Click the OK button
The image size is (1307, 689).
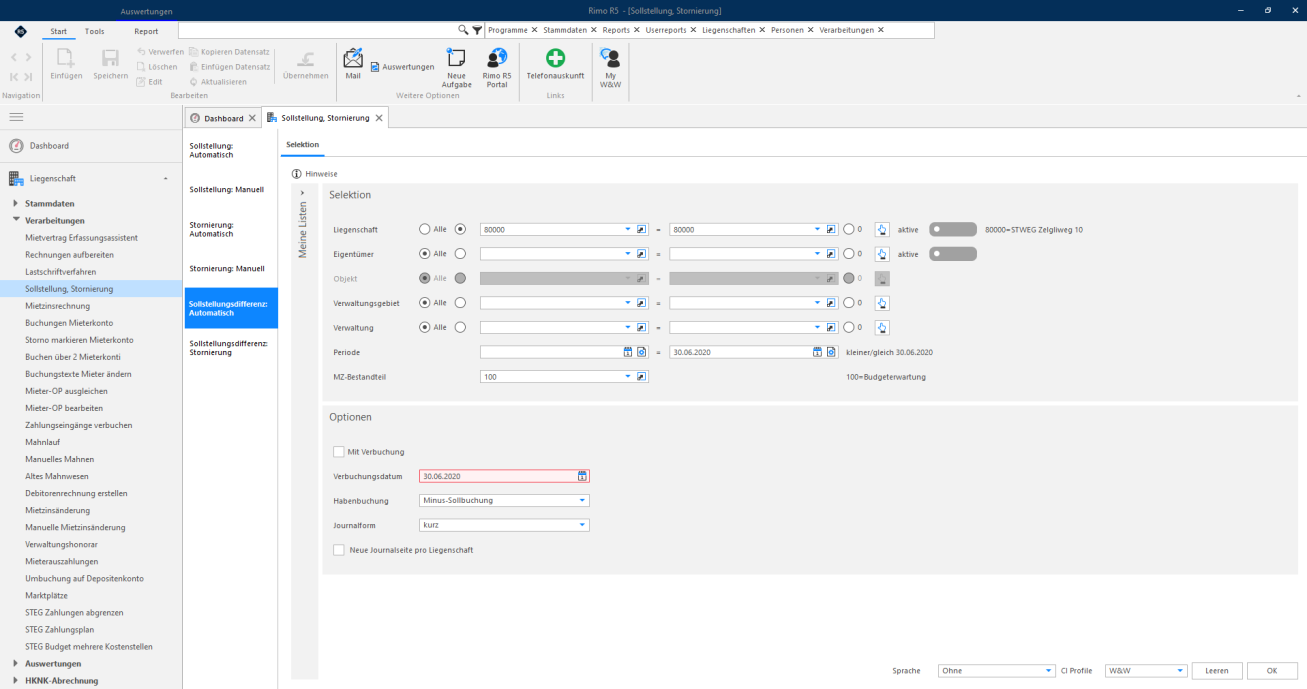tap(1272, 671)
